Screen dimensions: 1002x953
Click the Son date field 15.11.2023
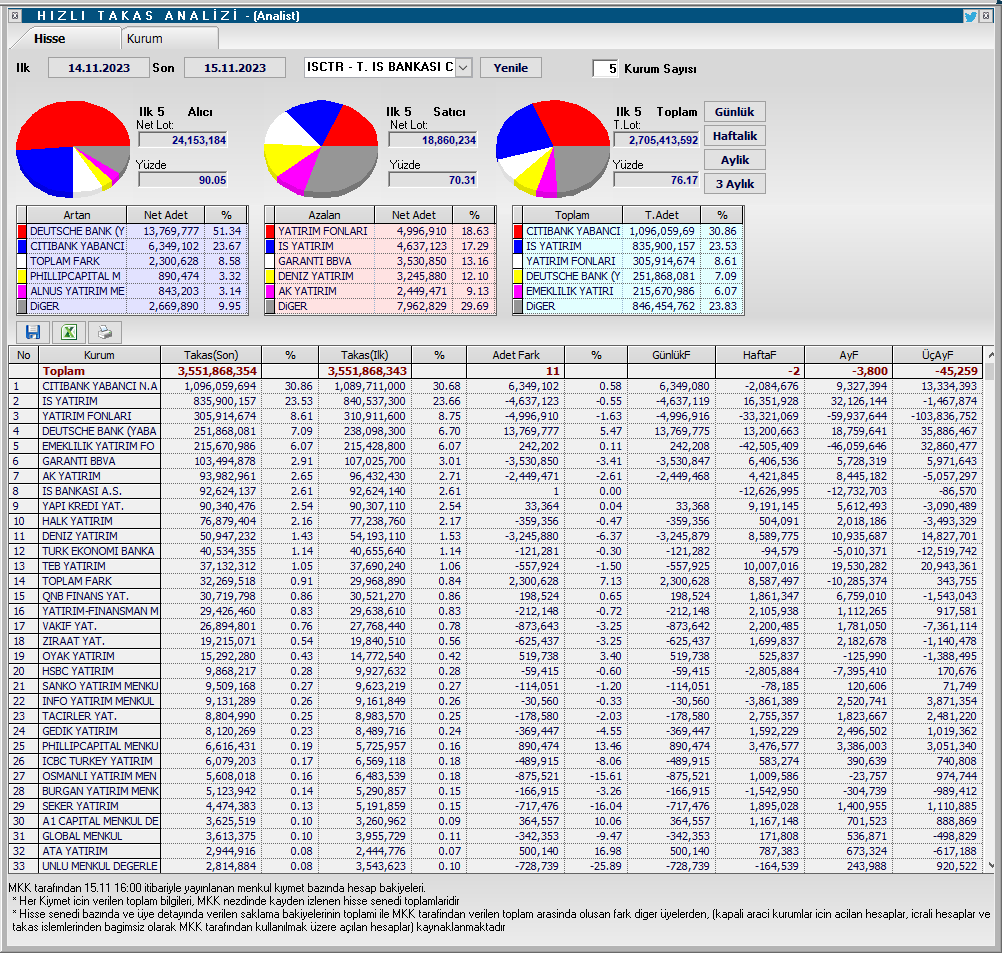click(x=235, y=68)
